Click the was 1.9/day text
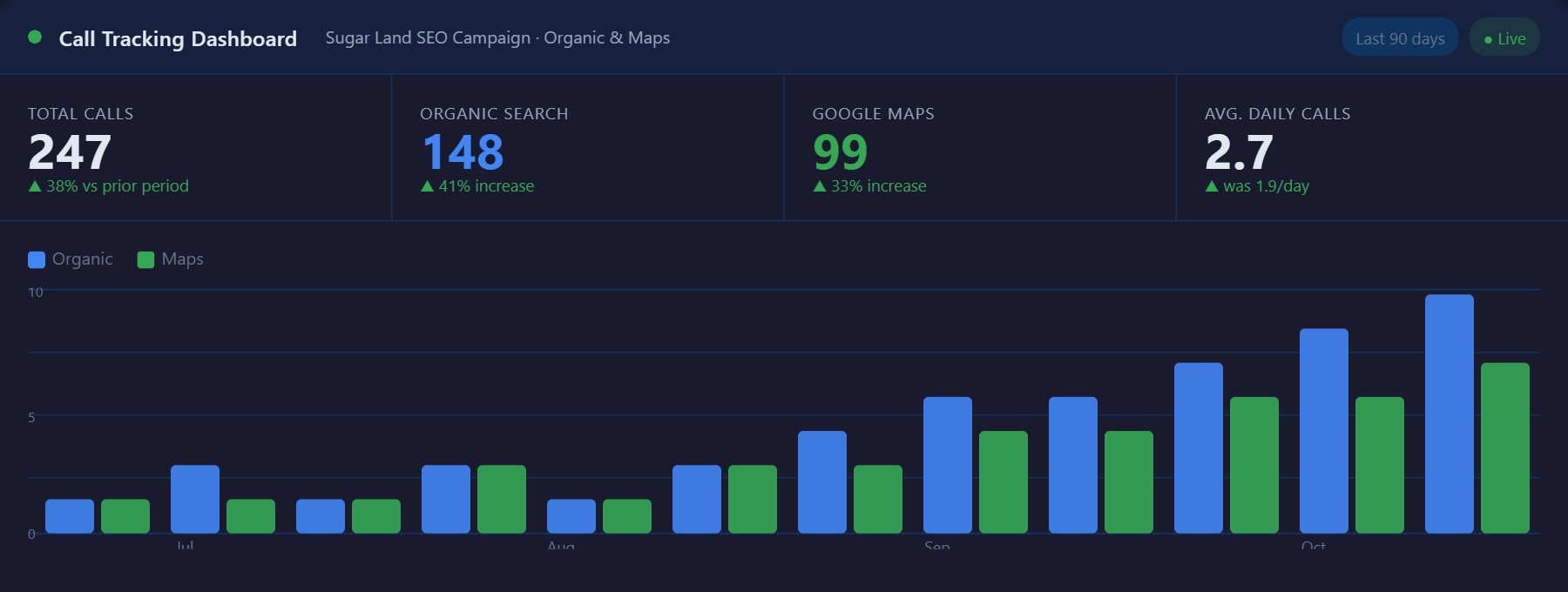This screenshot has height=592, width=1568. pyautogui.click(x=1266, y=186)
